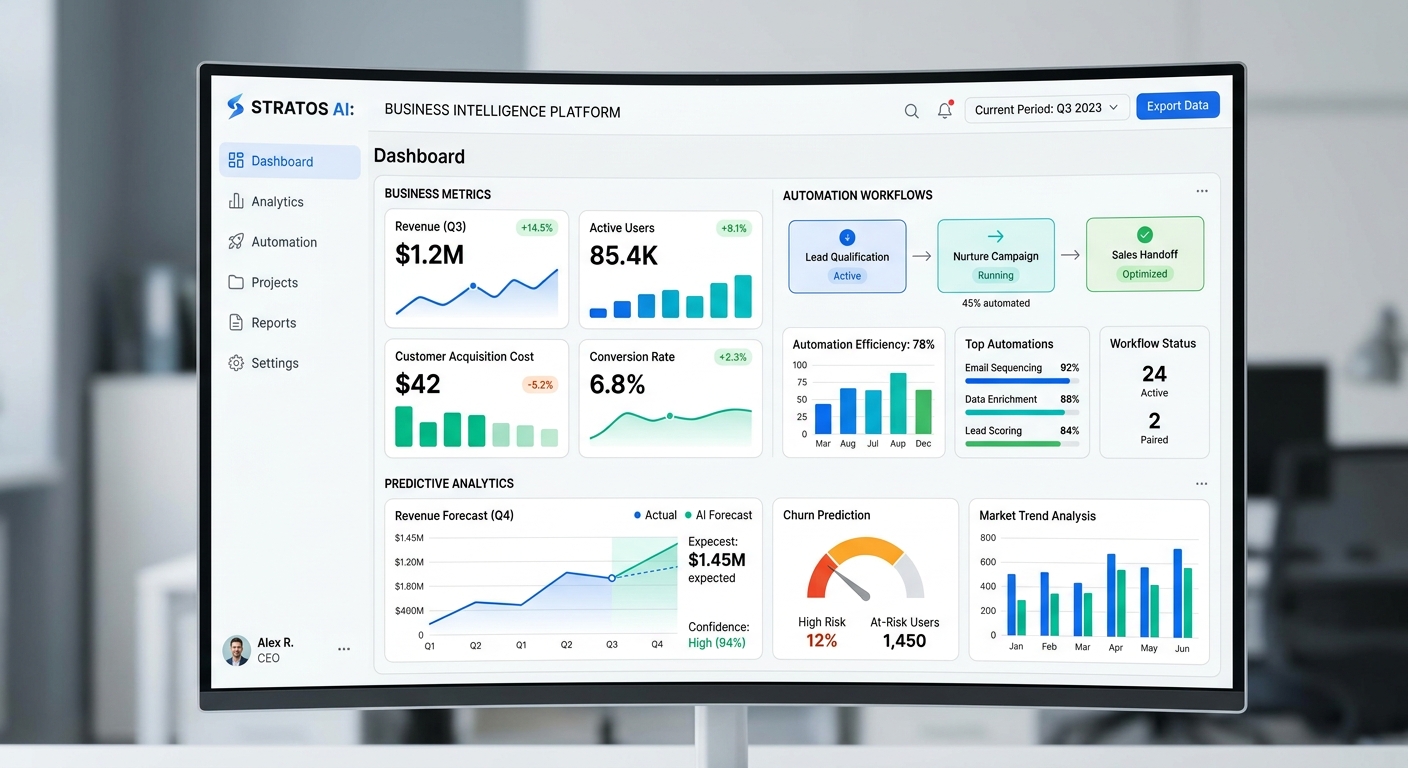The width and height of the screenshot is (1408, 768).
Task: Select the Lead Qualification workflow card
Action: [x=847, y=257]
